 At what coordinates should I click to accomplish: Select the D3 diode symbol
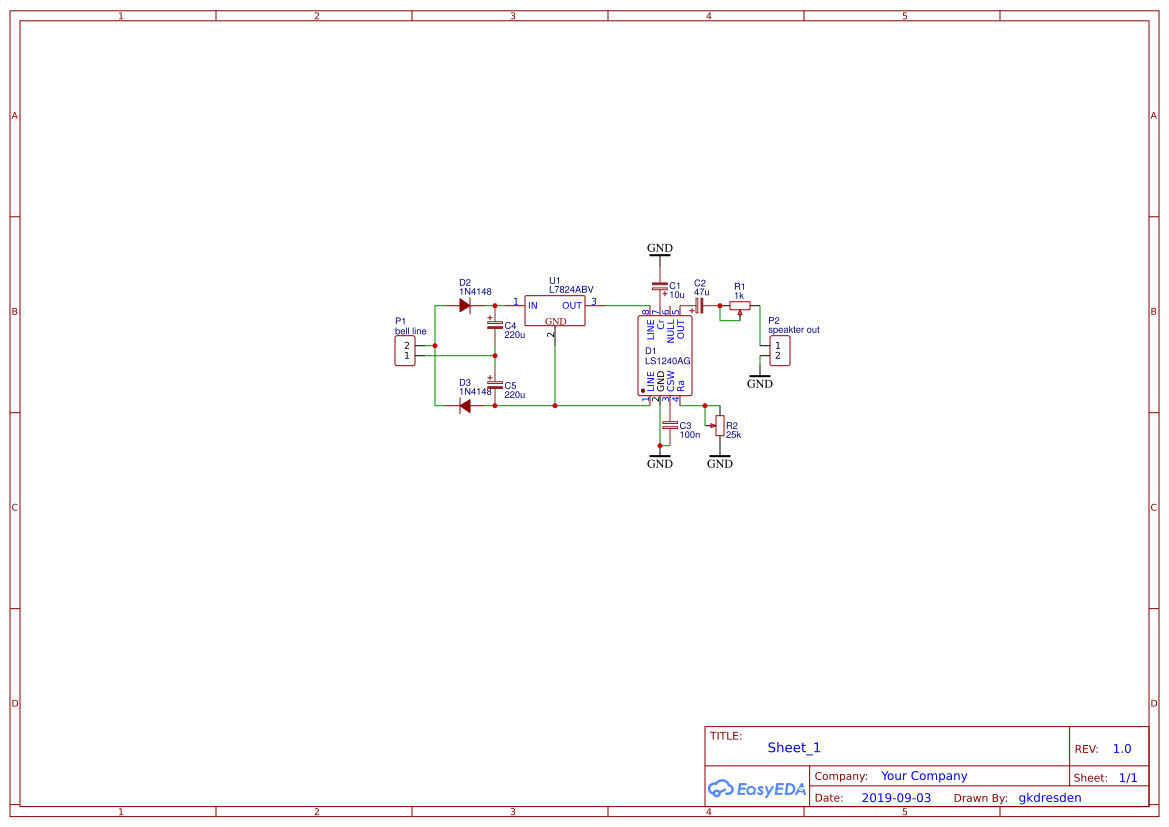click(464, 406)
